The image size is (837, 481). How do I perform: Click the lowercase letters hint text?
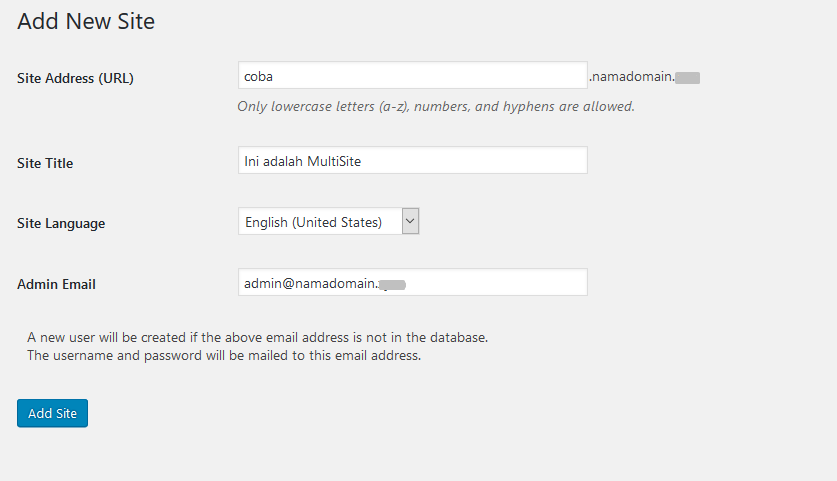tap(435, 106)
